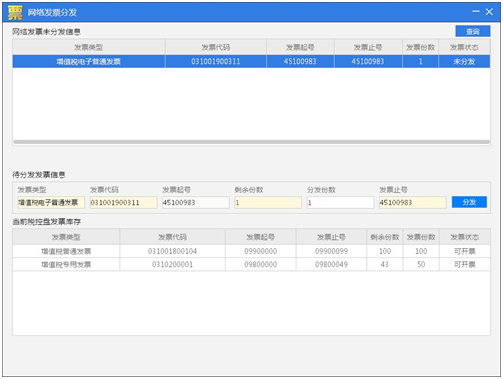This screenshot has height=379, width=503.
Task: Click top table 发票份数 cell 1
Action: point(420,61)
